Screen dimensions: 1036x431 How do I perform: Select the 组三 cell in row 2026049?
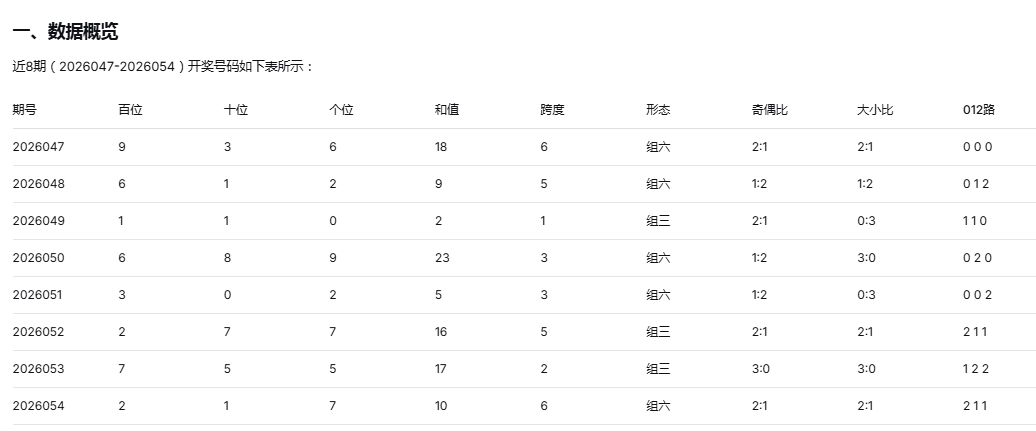[x=658, y=221]
